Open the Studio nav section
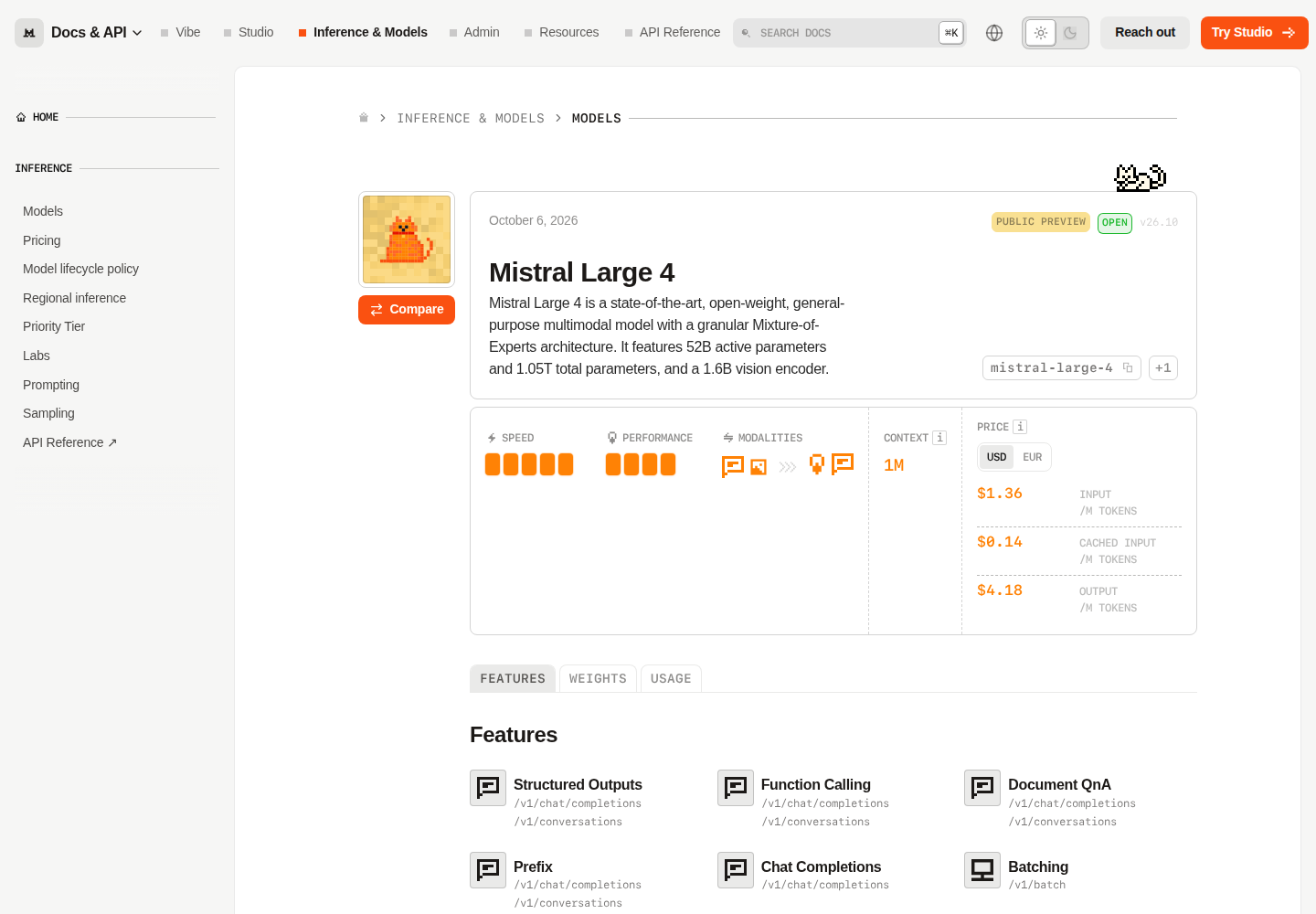Viewport: 1316px width, 914px height. (x=249, y=33)
